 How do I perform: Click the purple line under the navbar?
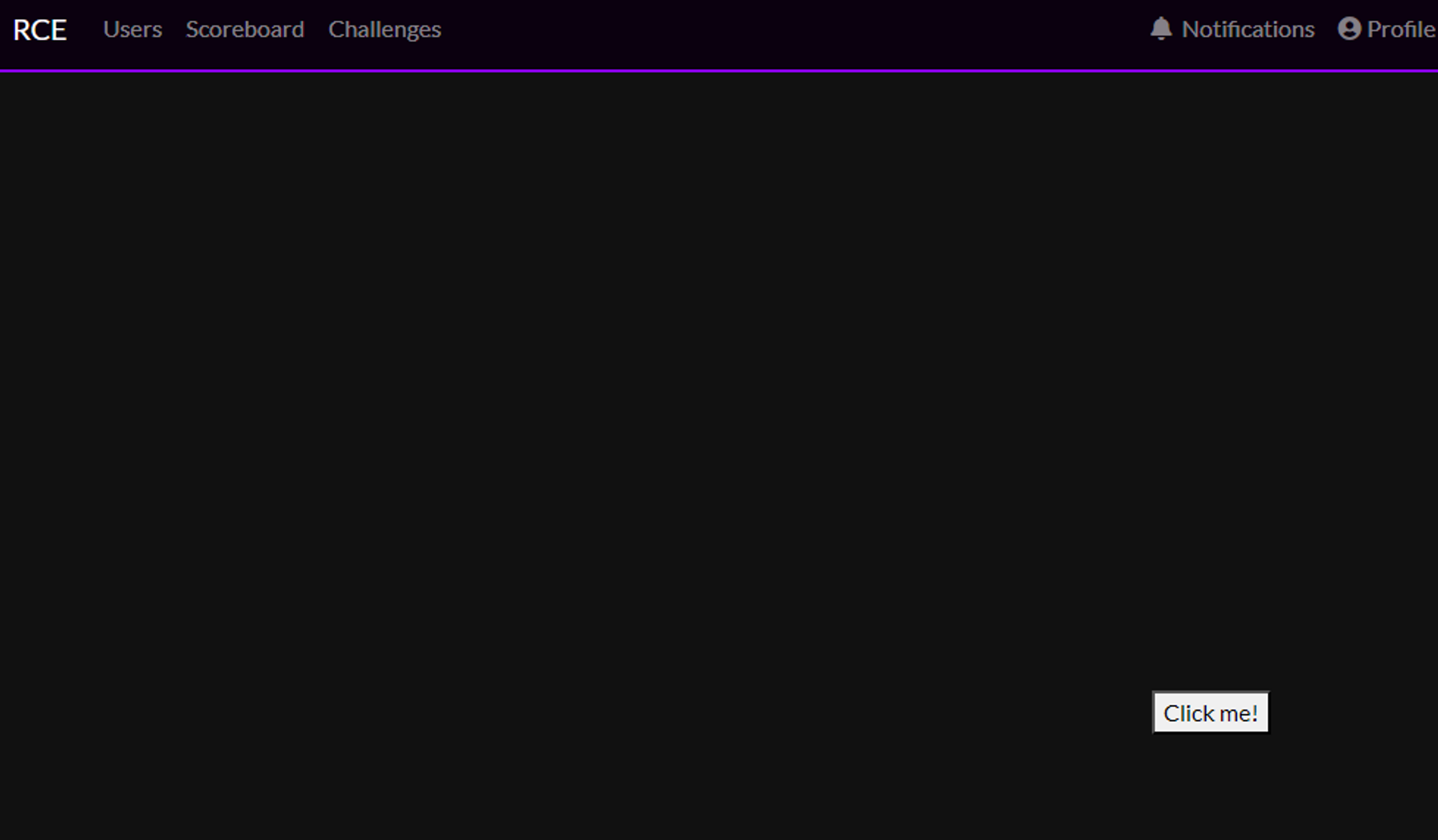click(719, 71)
